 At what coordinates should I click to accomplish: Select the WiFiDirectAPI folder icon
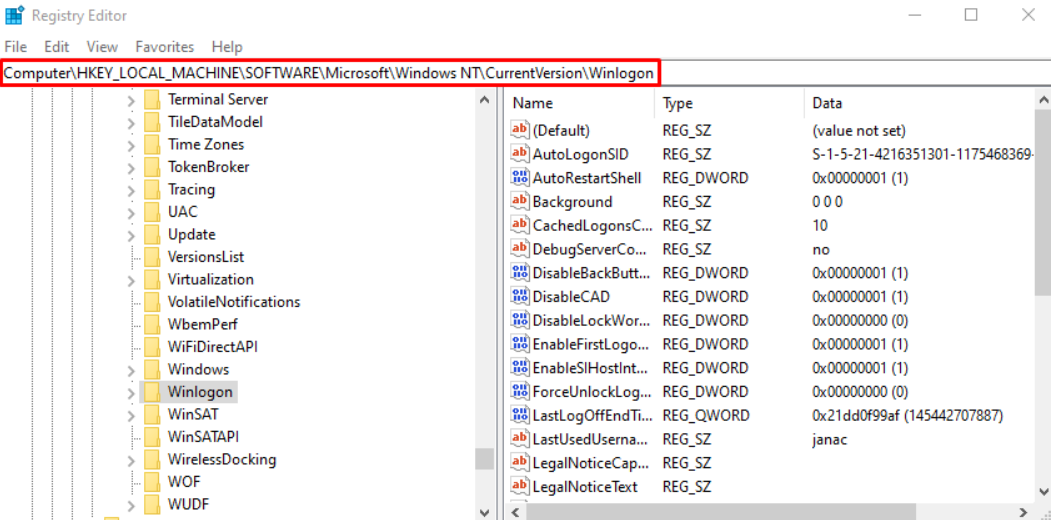(x=152, y=347)
